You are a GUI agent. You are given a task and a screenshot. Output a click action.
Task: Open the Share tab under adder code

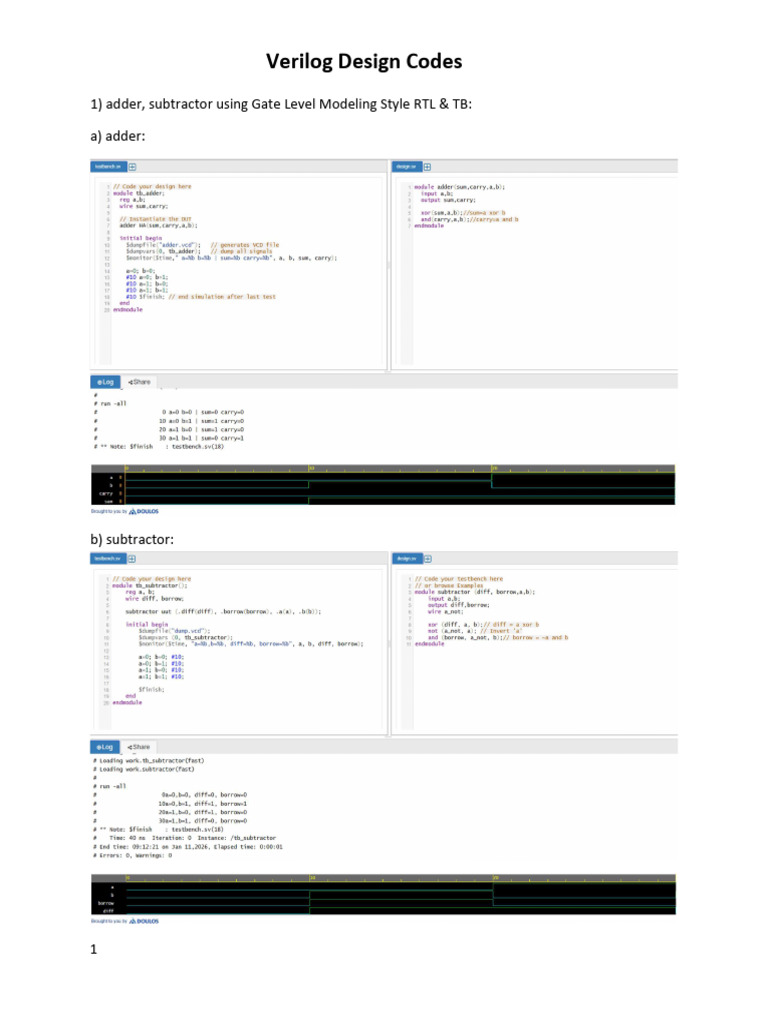point(139,382)
